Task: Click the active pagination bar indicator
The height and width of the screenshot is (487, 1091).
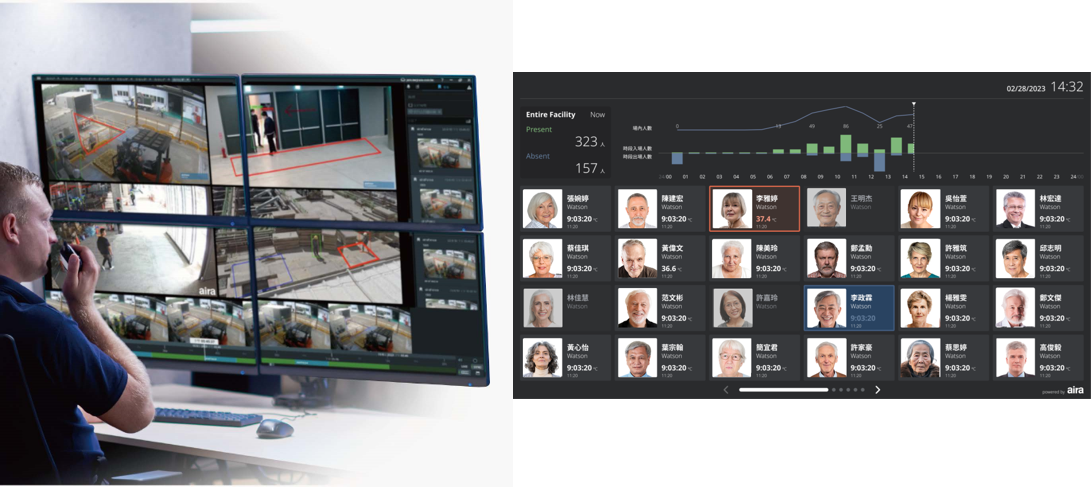Action: (x=783, y=390)
